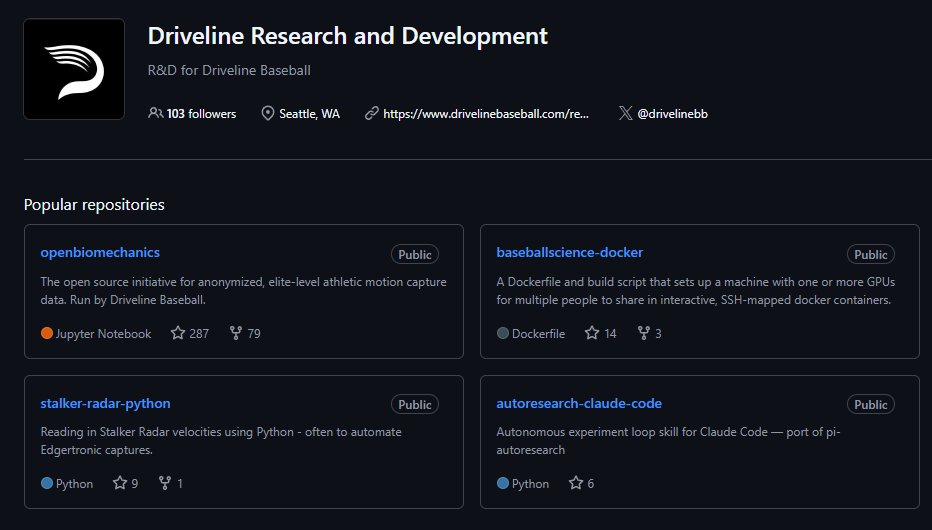
Task: Click the 1 fork count on stalker-radar-python
Action: tap(180, 484)
